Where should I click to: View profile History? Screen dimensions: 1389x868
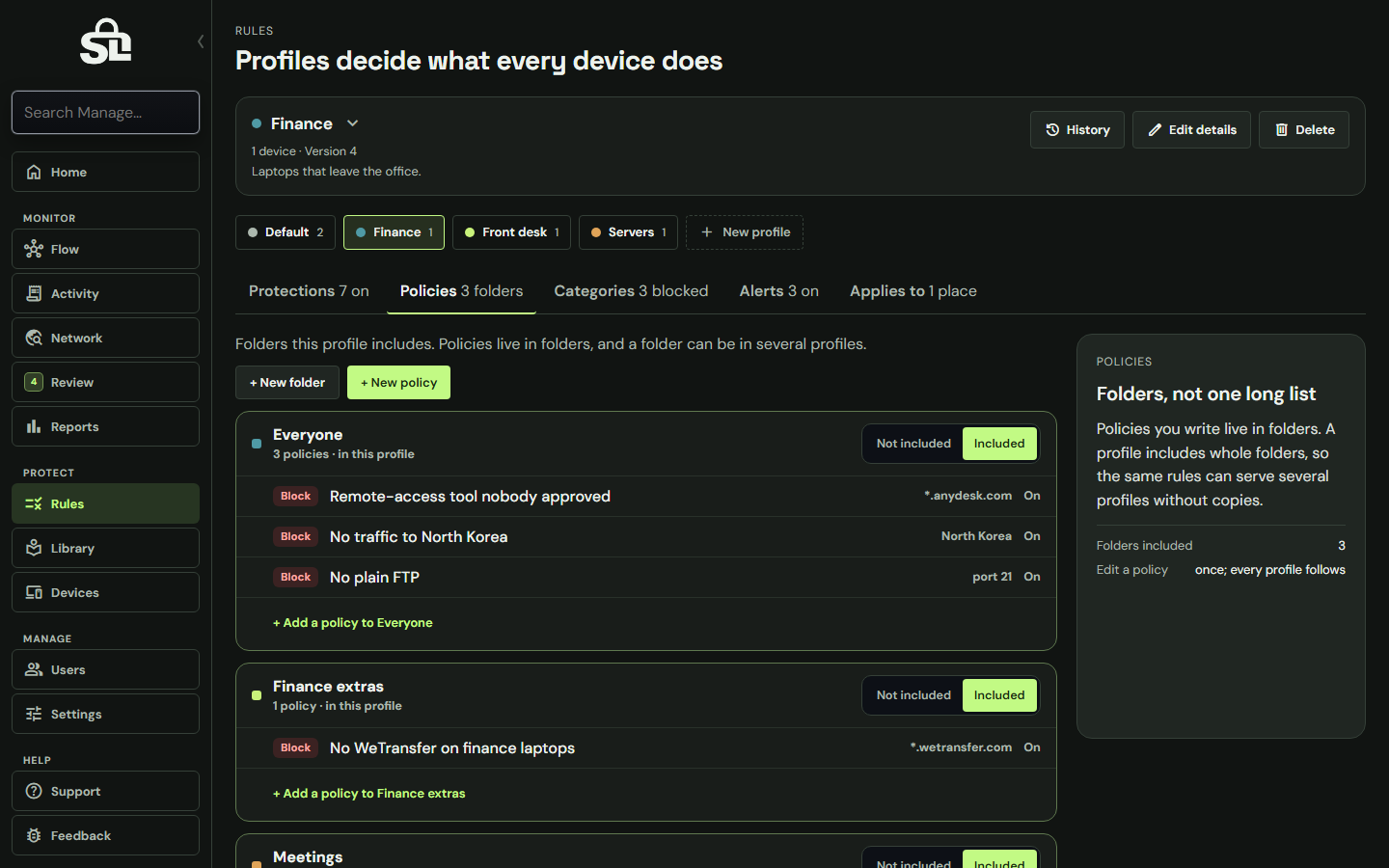(1077, 129)
